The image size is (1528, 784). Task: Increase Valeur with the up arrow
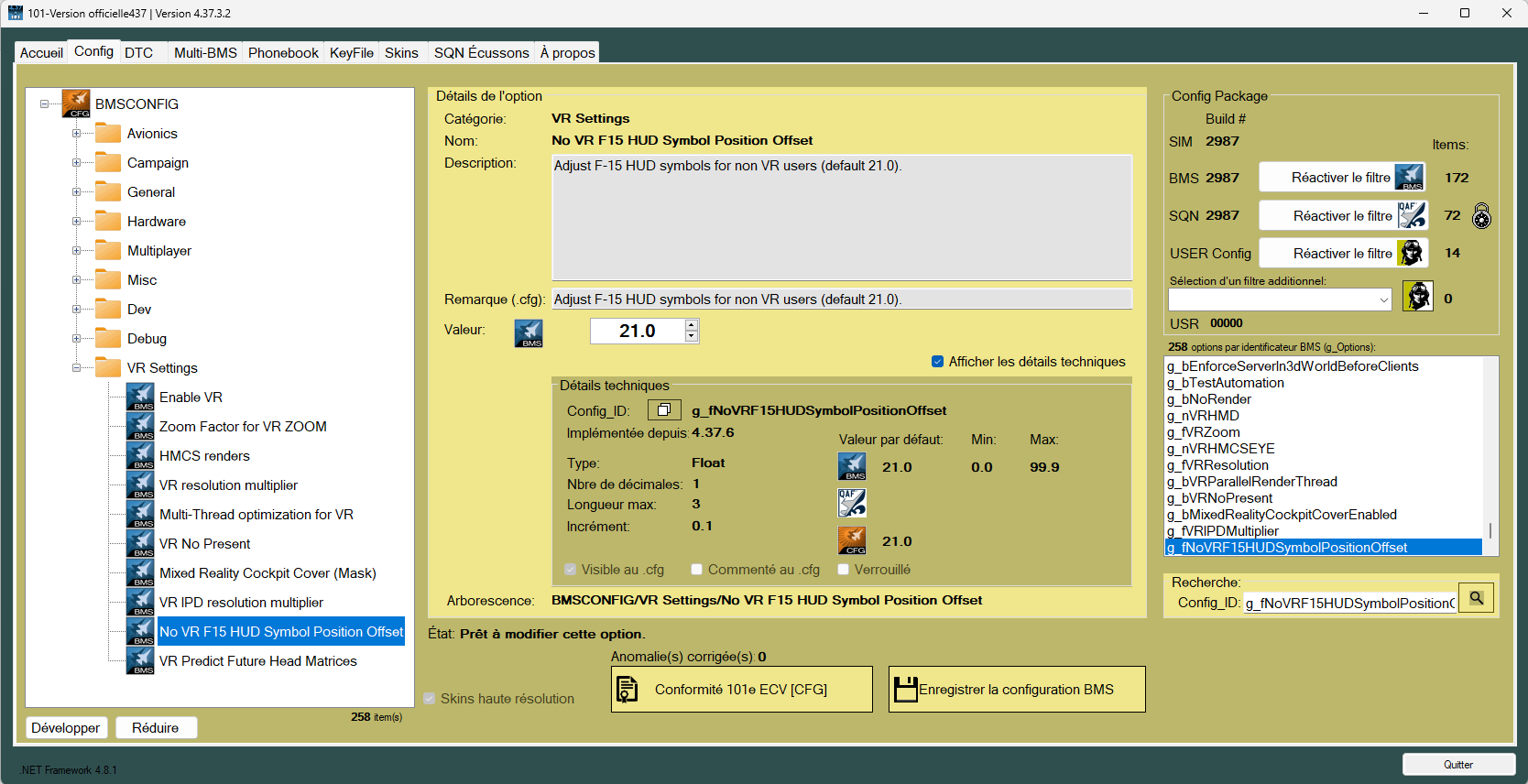pyautogui.click(x=692, y=324)
